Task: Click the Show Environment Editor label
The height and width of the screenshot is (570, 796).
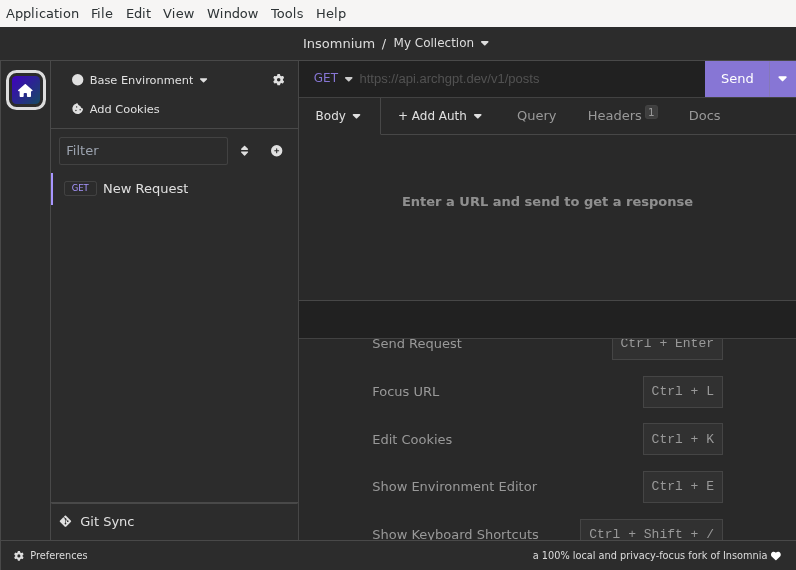Action: click(x=454, y=487)
